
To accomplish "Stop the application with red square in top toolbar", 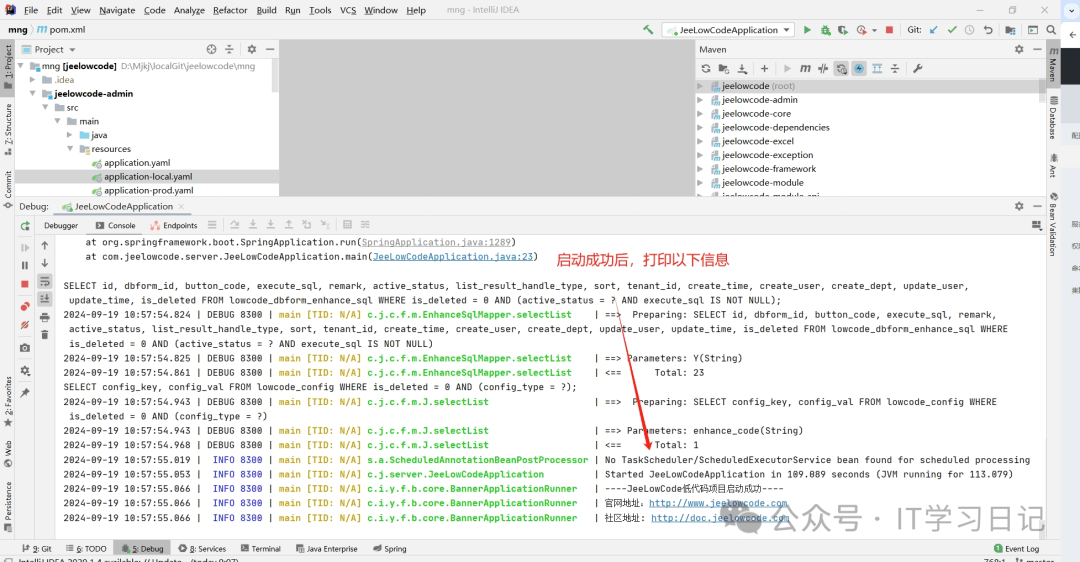I will click(889, 30).
